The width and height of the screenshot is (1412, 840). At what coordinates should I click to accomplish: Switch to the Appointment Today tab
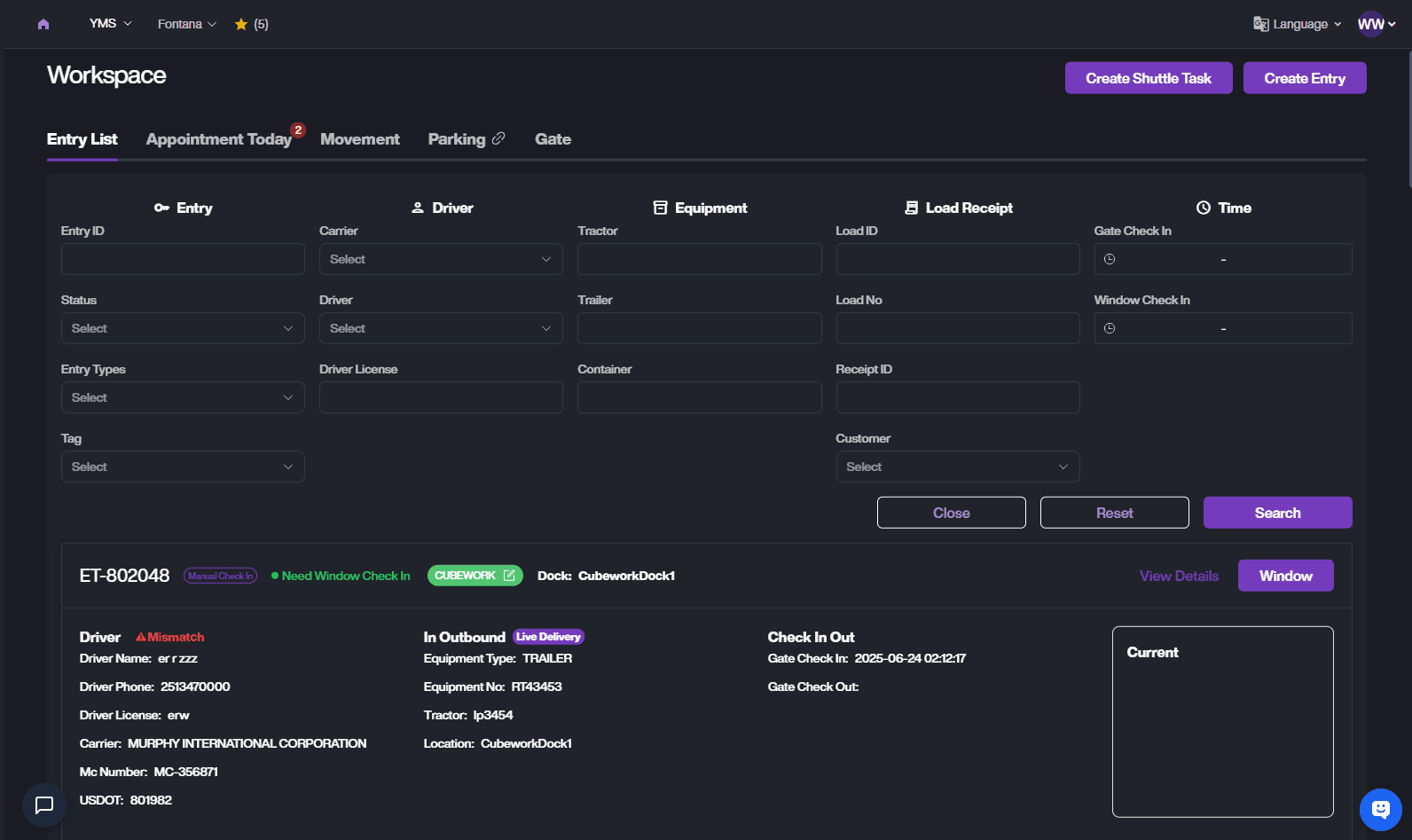(219, 139)
